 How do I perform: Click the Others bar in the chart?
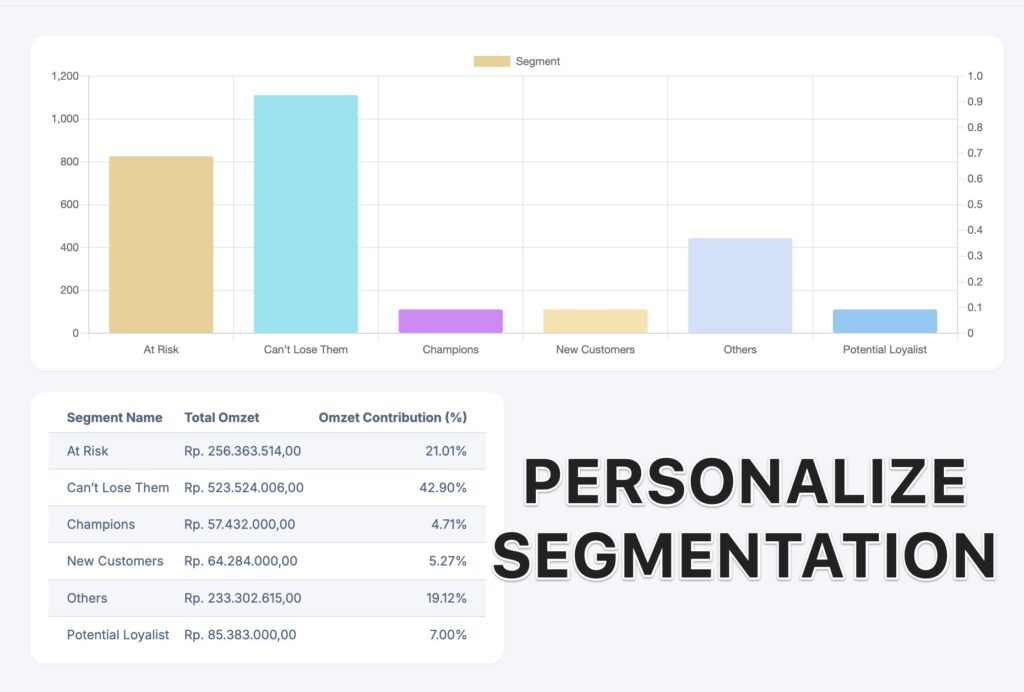pyautogui.click(x=740, y=285)
